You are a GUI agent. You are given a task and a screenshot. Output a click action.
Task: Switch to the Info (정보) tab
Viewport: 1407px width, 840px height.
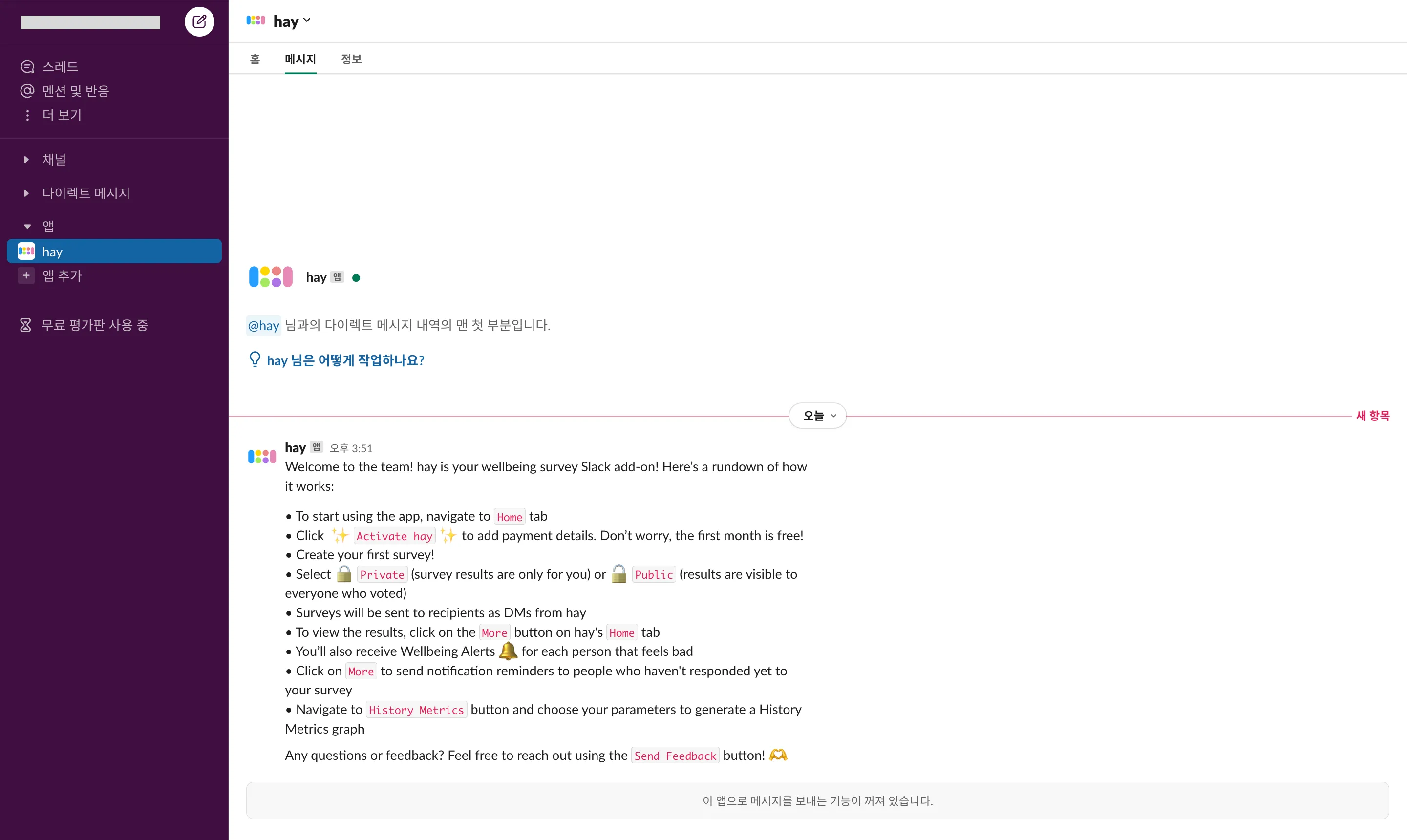(x=351, y=59)
